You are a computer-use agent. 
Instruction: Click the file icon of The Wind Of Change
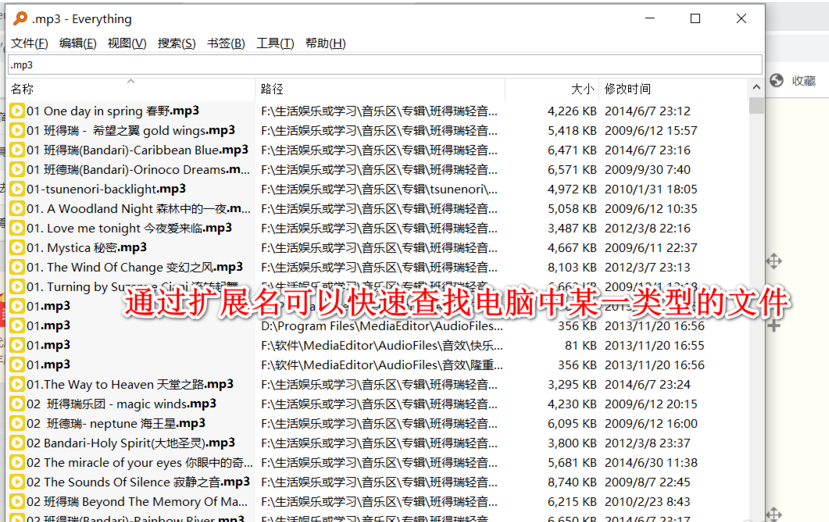17,267
